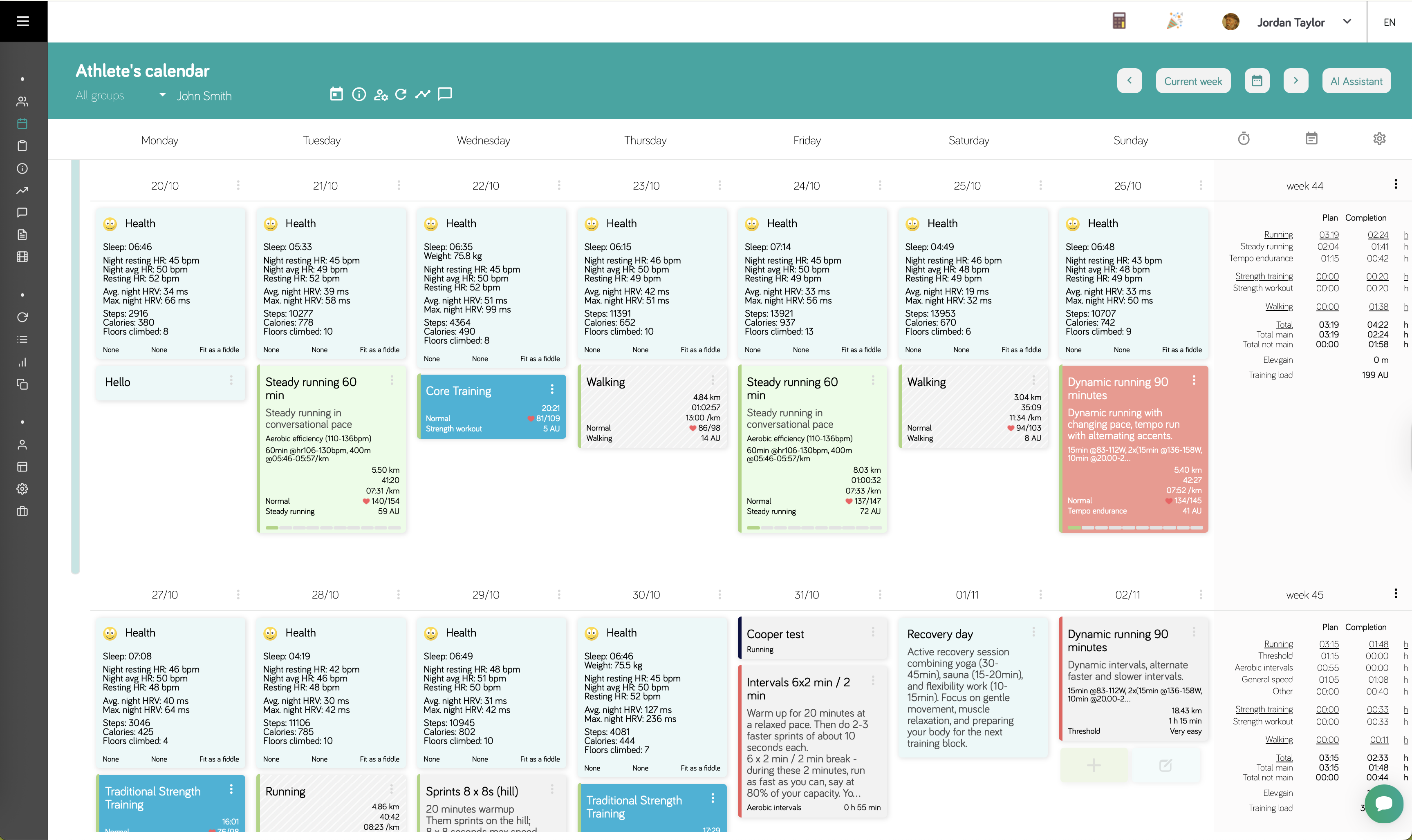Open the trend chart icon beside John Smith

pos(423,94)
